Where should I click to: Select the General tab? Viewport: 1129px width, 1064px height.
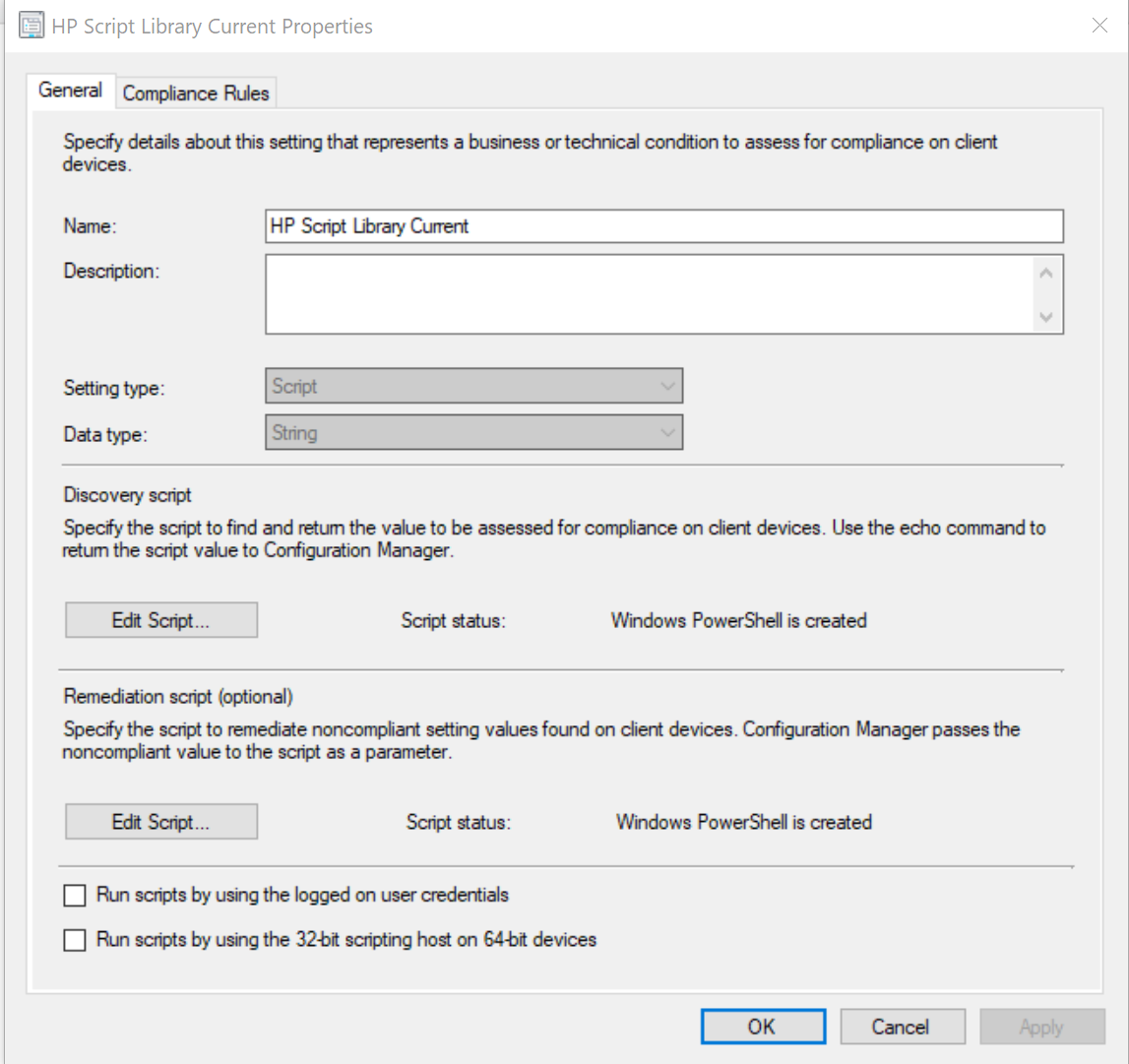point(70,90)
